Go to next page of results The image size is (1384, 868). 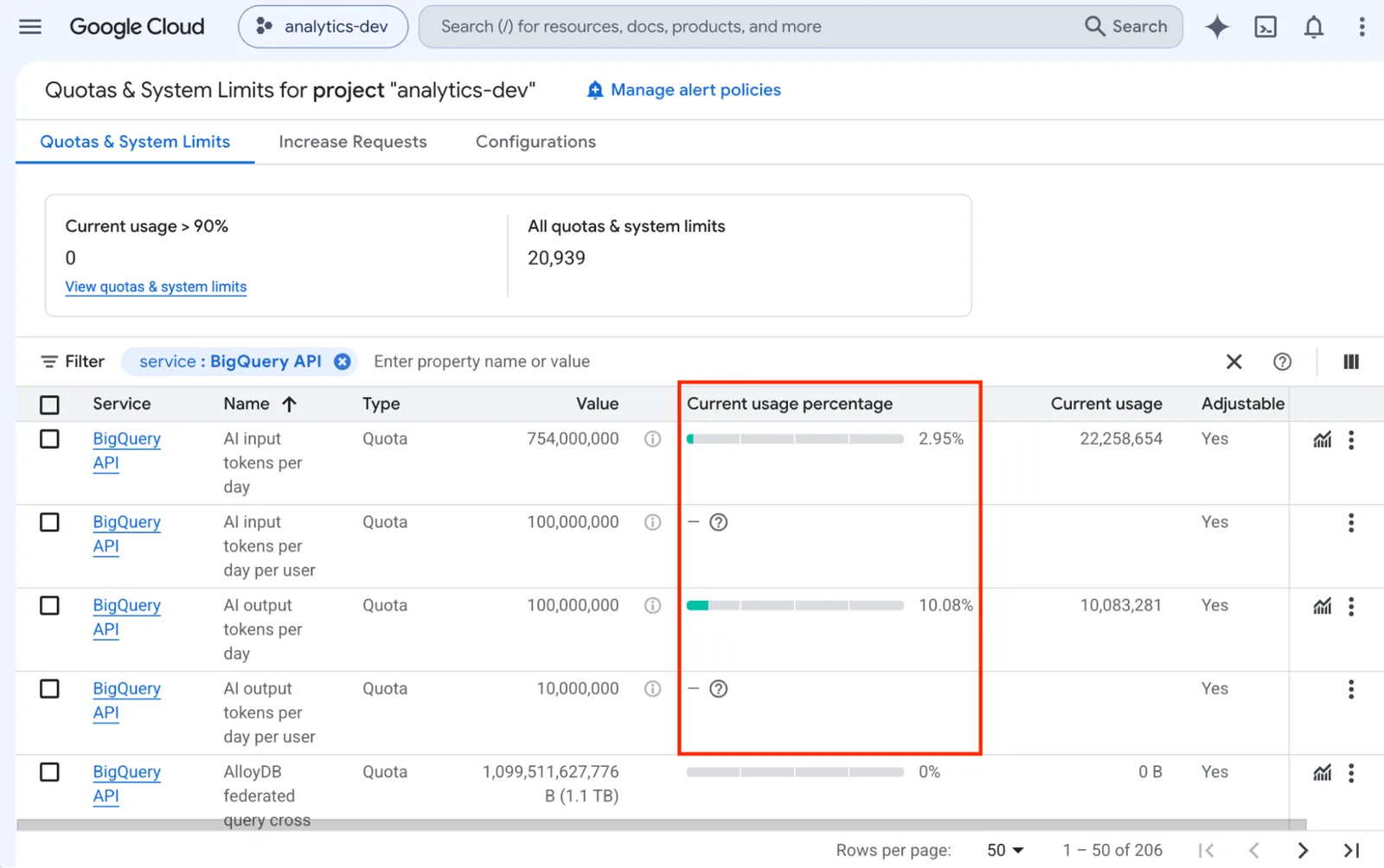tap(1303, 851)
